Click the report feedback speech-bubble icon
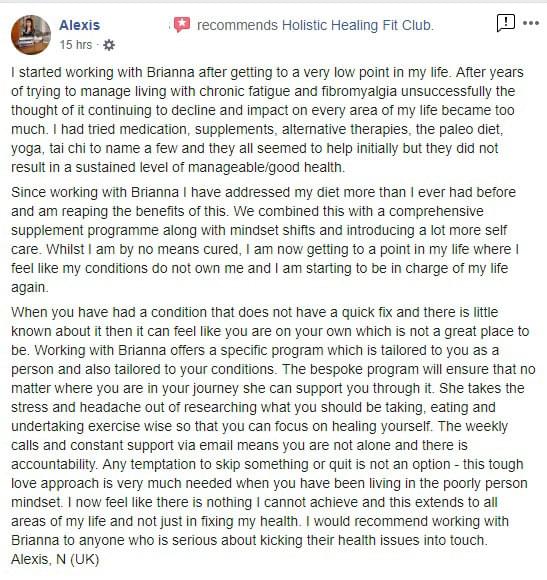This screenshot has height=580, width=547. (506, 23)
